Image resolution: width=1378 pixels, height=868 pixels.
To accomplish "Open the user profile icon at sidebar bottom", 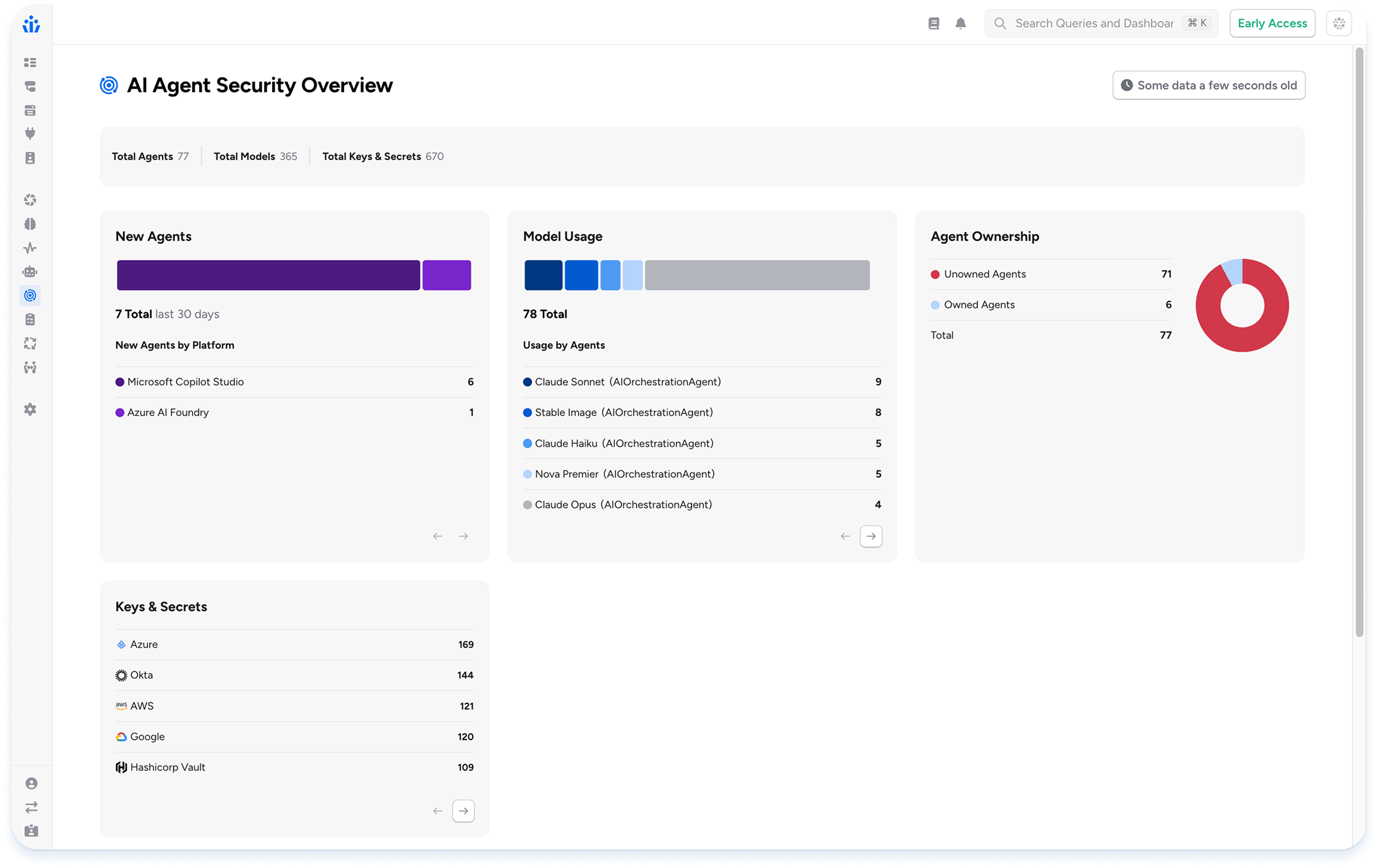I will coord(31,783).
